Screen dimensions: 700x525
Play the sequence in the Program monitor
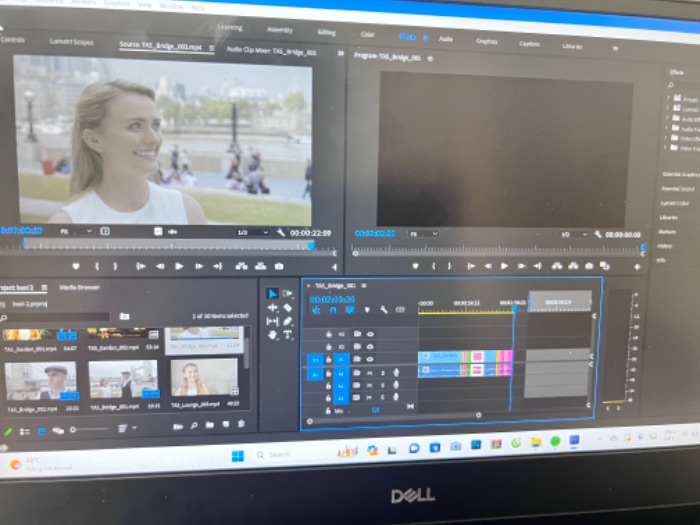(x=504, y=266)
